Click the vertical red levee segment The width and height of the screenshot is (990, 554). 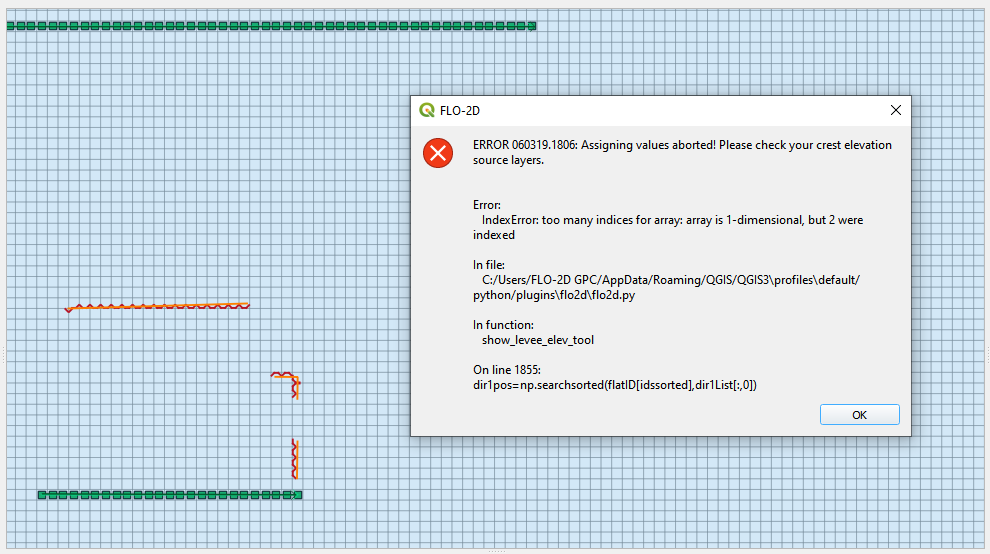pos(295,459)
